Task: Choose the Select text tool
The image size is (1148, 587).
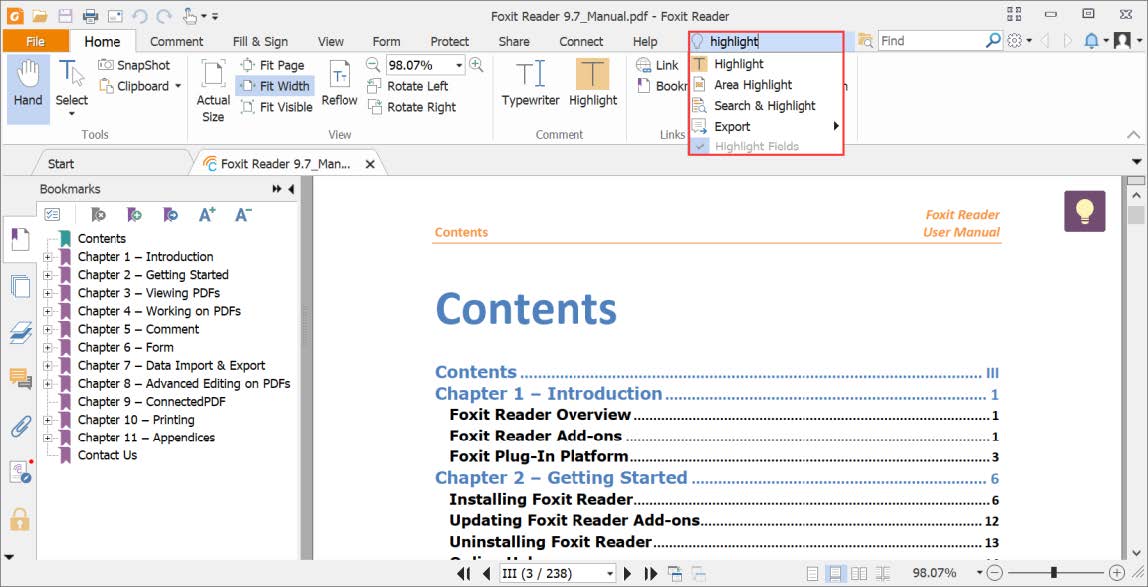Action: pyautogui.click(x=72, y=89)
